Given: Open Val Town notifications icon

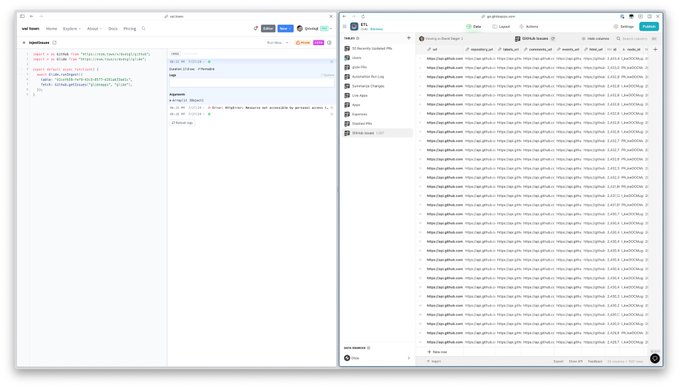Looking at the screenshot, I should coord(255,29).
